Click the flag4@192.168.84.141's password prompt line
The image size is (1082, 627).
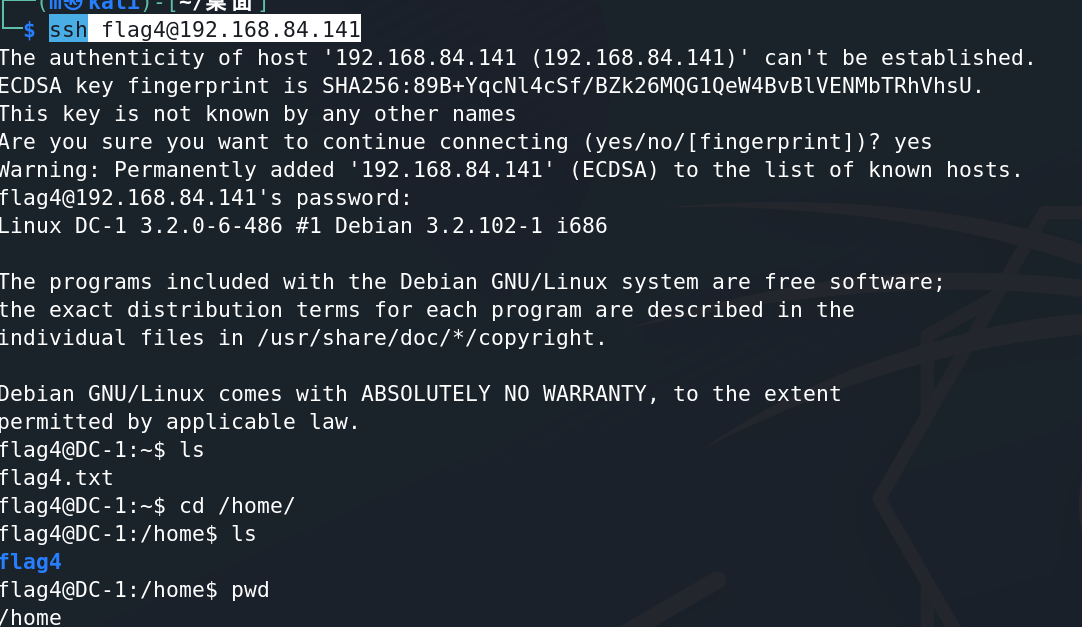pos(205,198)
